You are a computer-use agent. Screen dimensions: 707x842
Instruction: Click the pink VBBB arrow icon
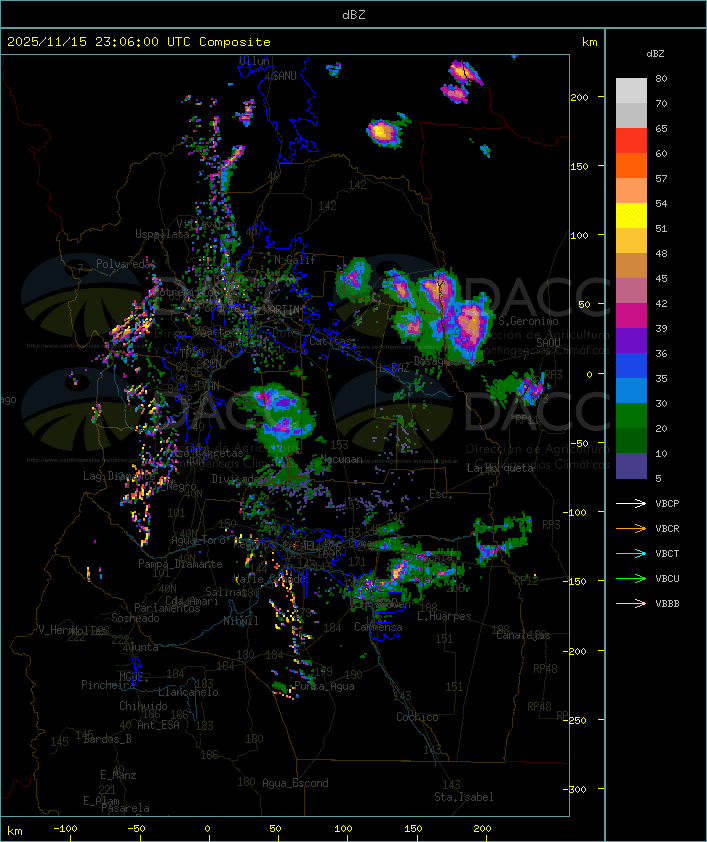point(631,604)
